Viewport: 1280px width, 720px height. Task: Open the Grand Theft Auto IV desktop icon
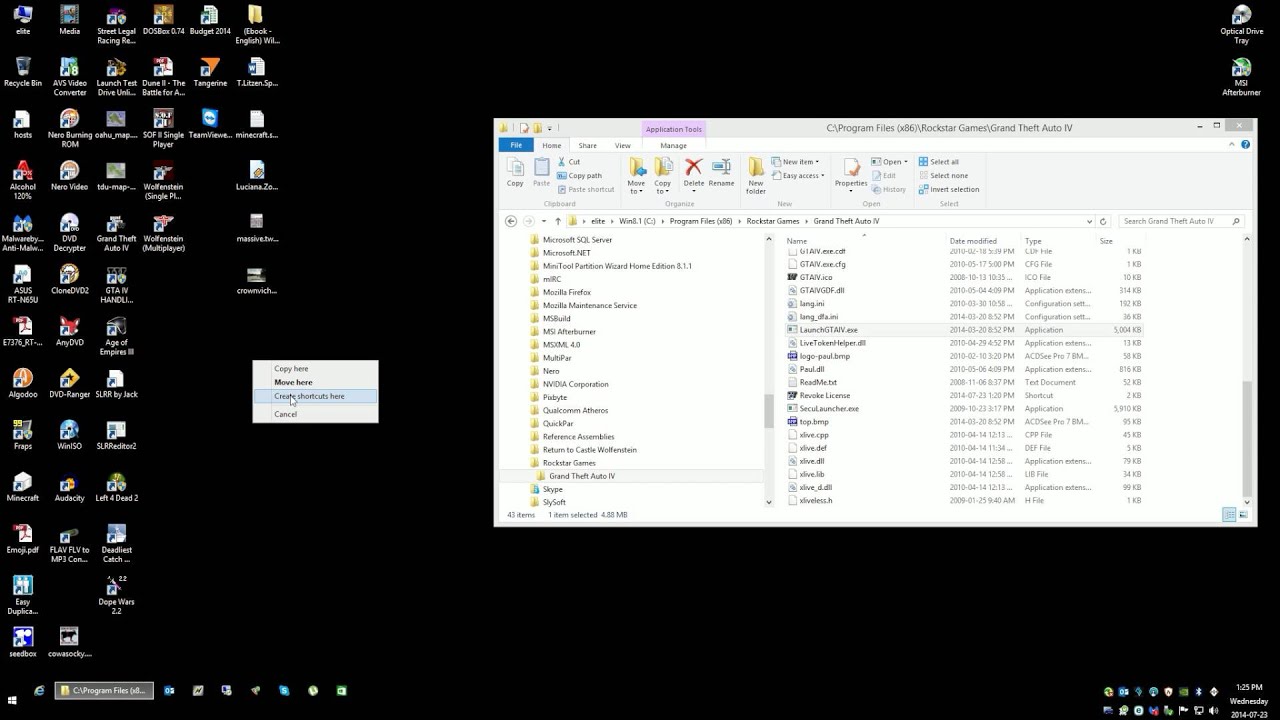tap(116, 230)
